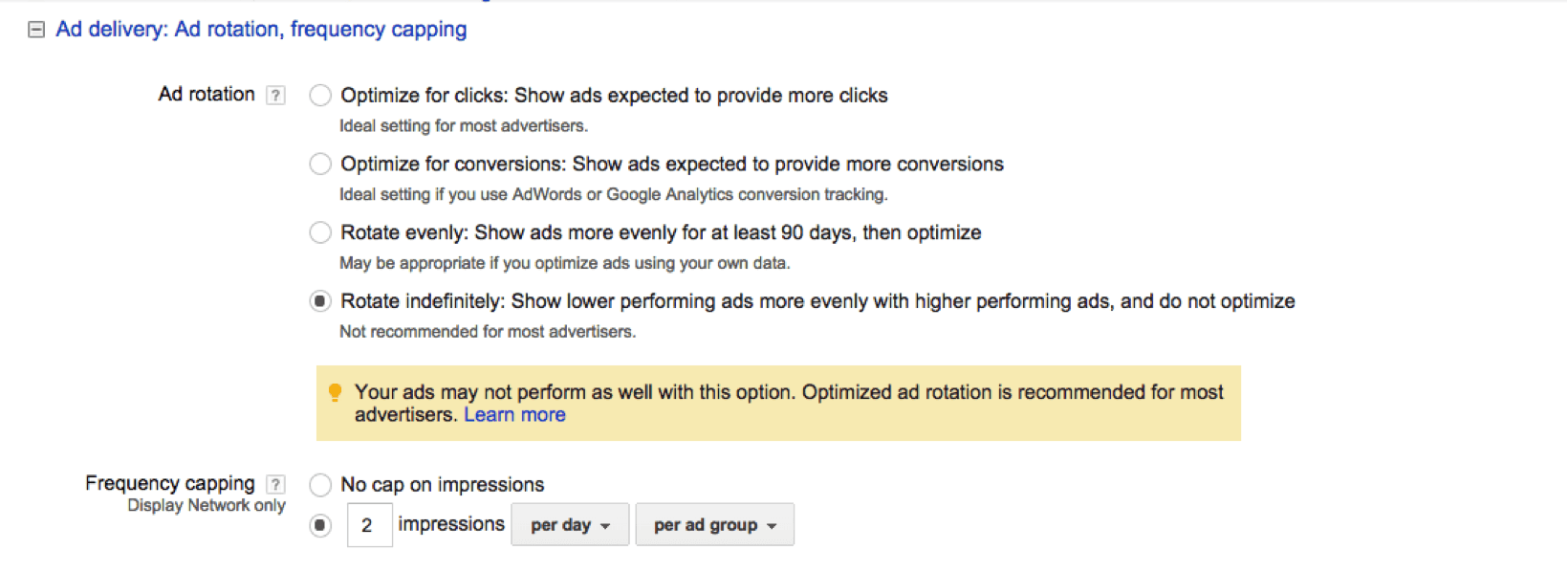The height and width of the screenshot is (572, 1568).
Task: Choose the Optimize for conversions radio button
Action: tap(320, 165)
